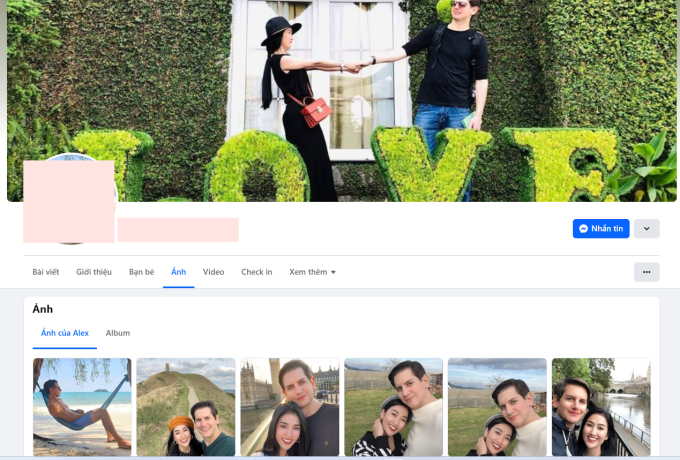Open the fifth photo thumbnail in the row

[497, 406]
